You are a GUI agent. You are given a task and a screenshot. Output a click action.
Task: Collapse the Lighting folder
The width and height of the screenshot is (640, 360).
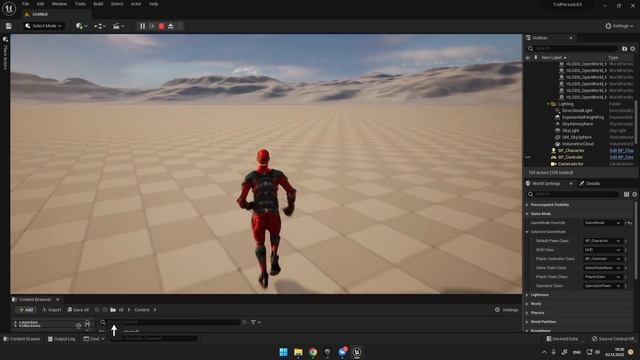[548, 104]
